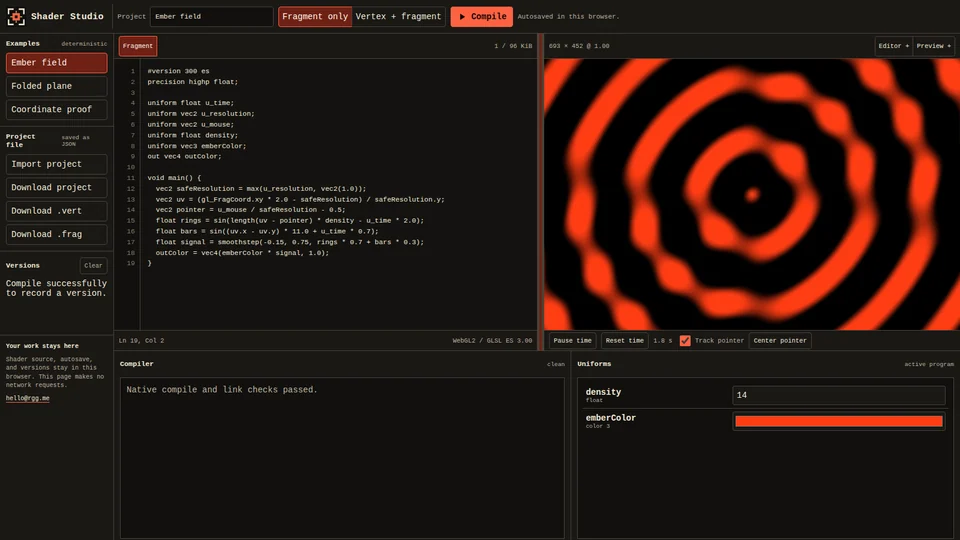The image size is (960, 540).
Task: Download the .vert file
Action: (56, 211)
